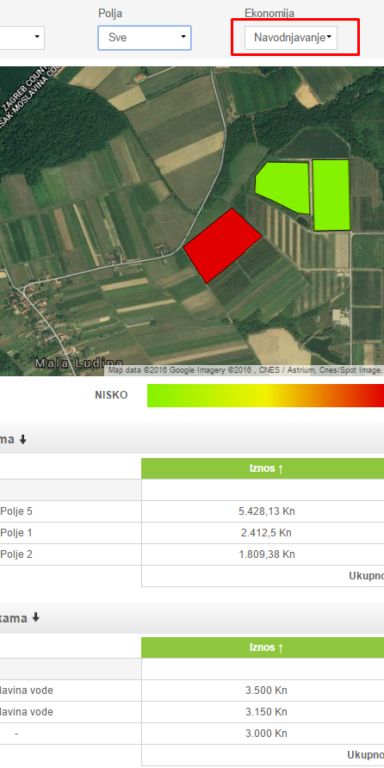The width and height of the screenshot is (384, 768).
Task: Open the Navodnjavanje Ekonomija dropdown
Action: click(291, 38)
